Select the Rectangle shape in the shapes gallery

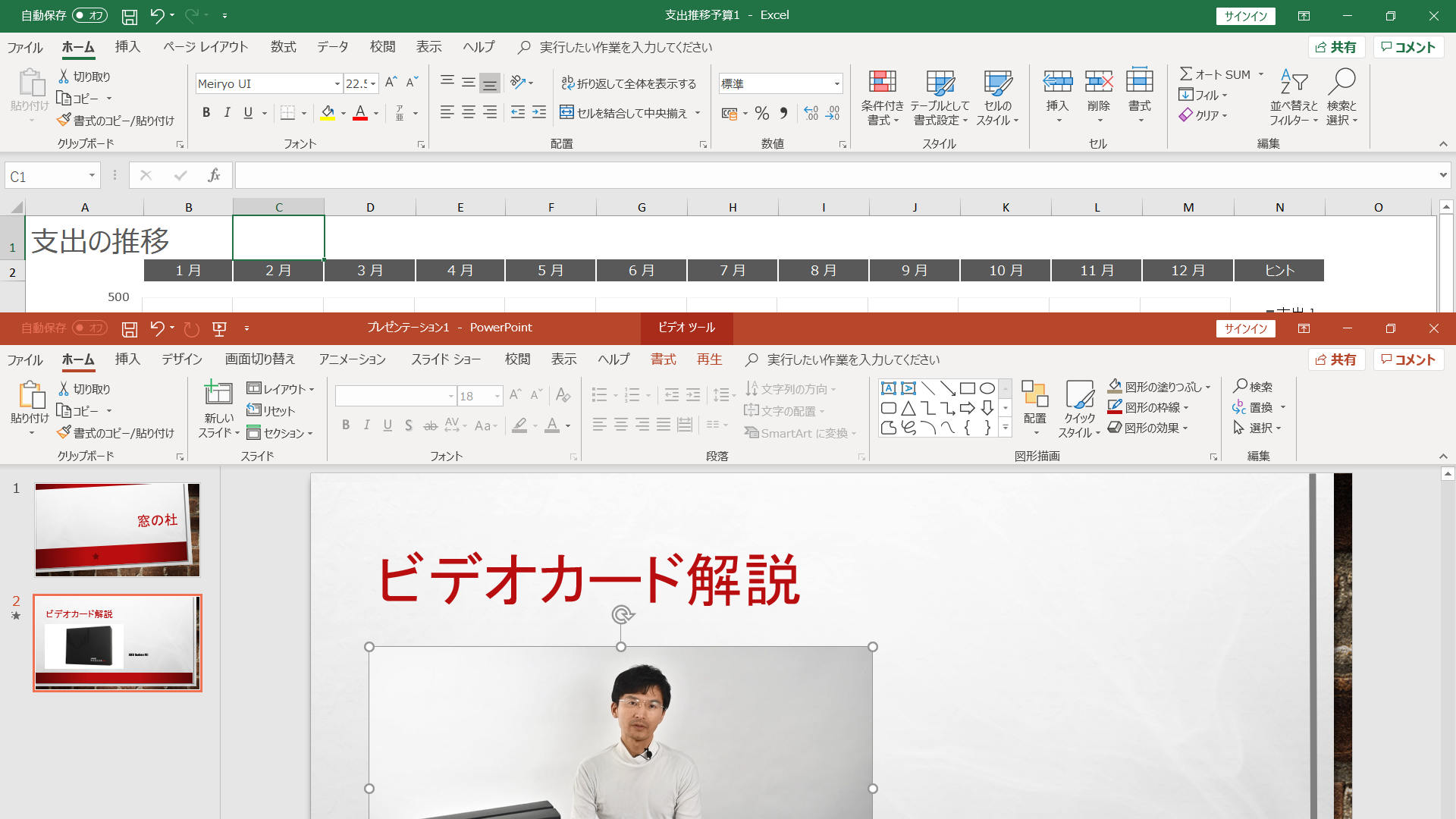pyautogui.click(x=968, y=388)
